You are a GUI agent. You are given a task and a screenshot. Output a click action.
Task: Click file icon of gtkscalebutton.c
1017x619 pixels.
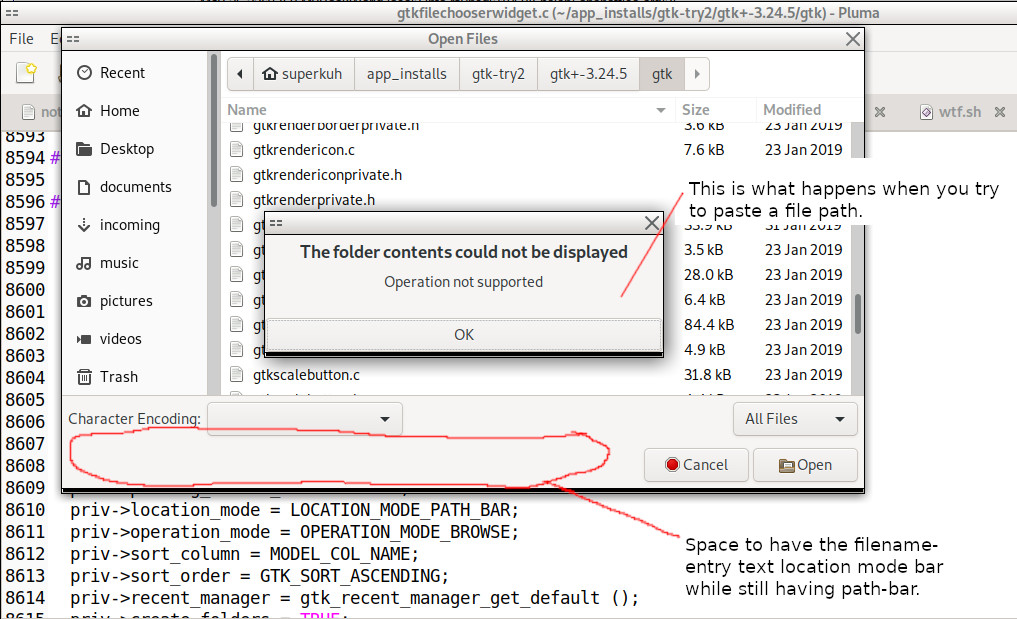click(237, 375)
